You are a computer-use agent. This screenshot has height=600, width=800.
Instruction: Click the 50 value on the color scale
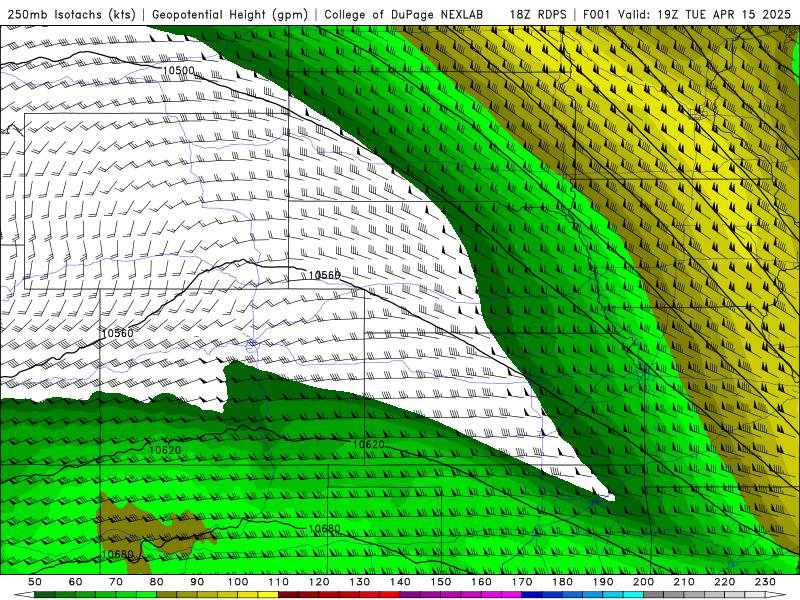[34, 582]
